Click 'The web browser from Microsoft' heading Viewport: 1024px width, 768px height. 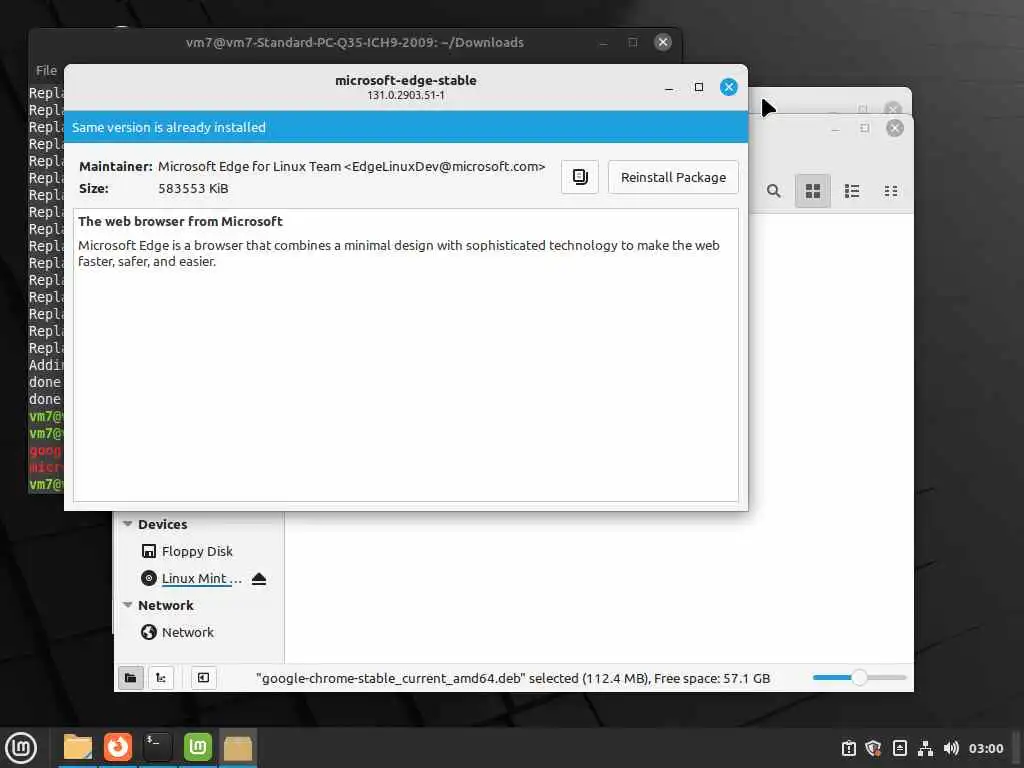coord(180,221)
